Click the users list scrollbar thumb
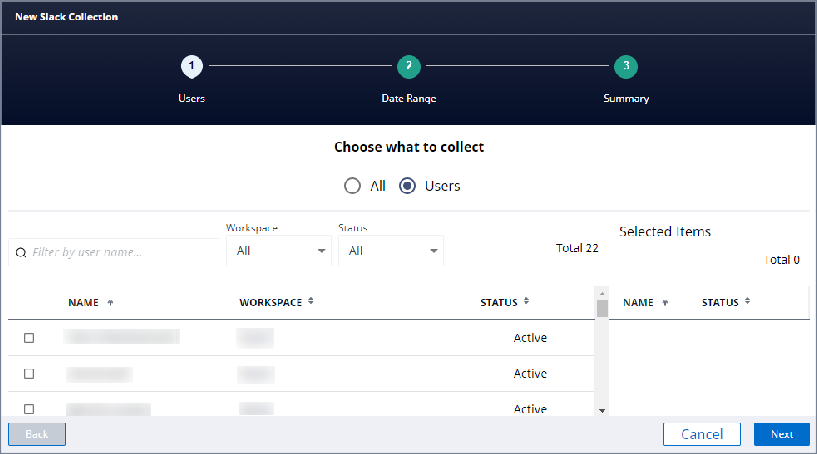The width and height of the screenshot is (817, 454). coord(602,308)
